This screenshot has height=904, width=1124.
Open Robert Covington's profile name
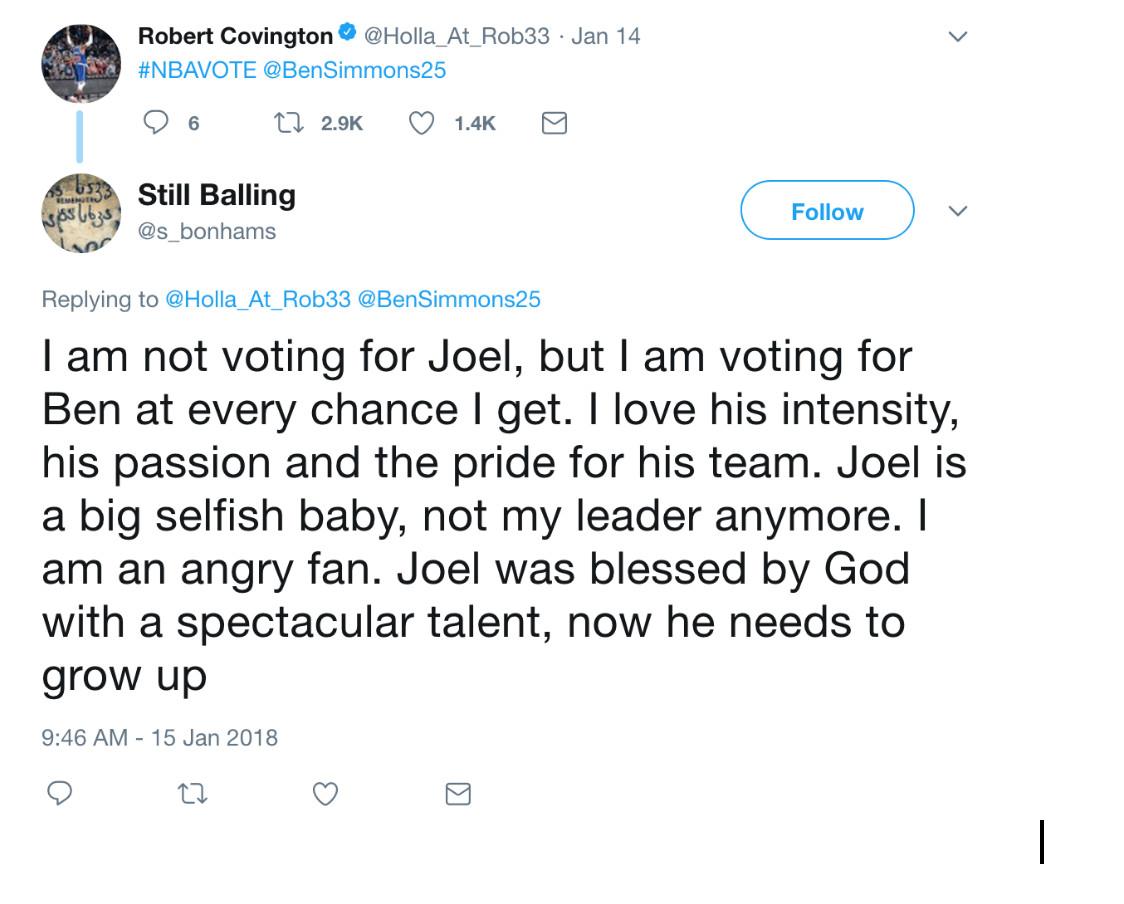[x=235, y=36]
